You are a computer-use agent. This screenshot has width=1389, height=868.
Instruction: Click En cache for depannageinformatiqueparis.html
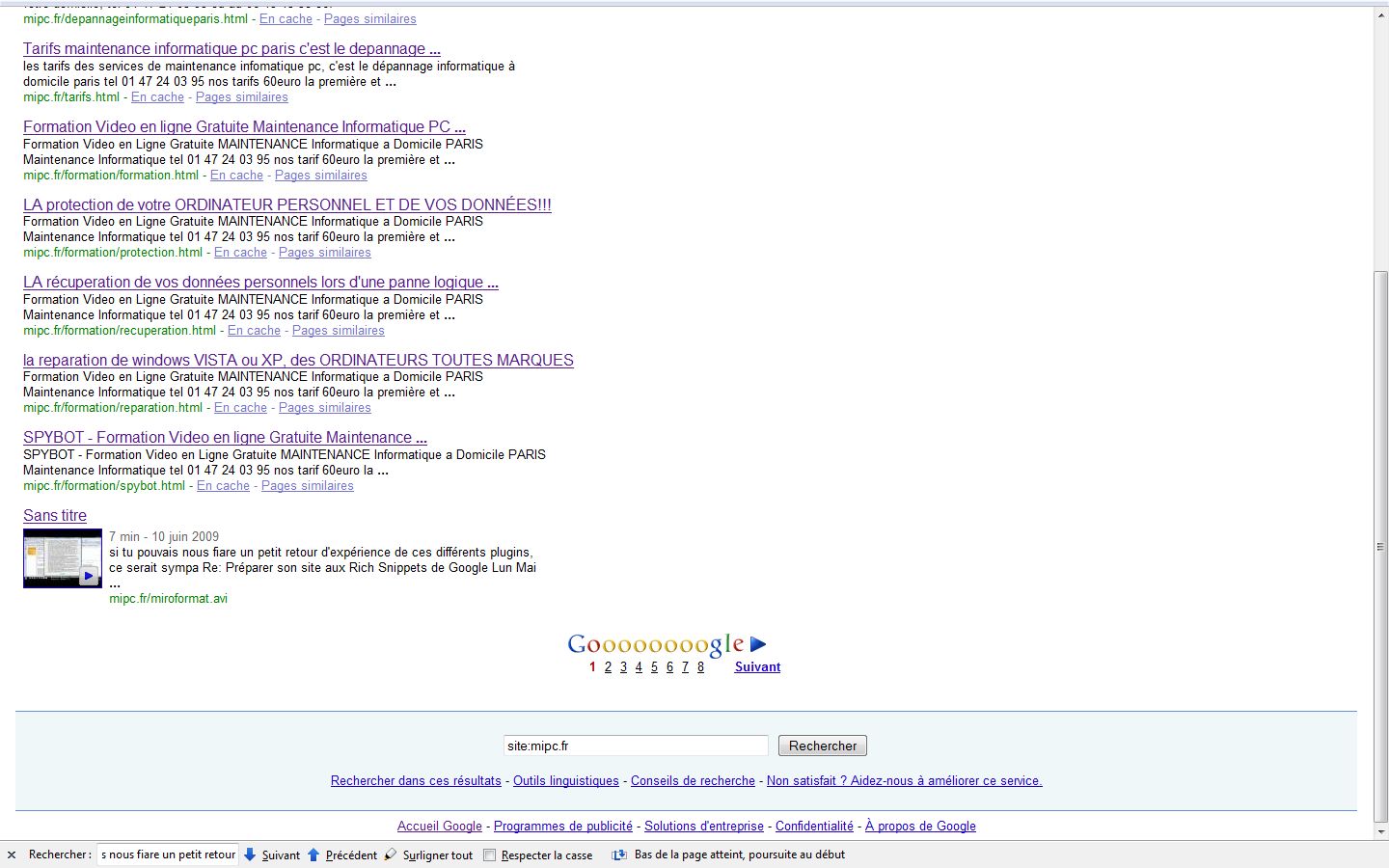(x=286, y=19)
